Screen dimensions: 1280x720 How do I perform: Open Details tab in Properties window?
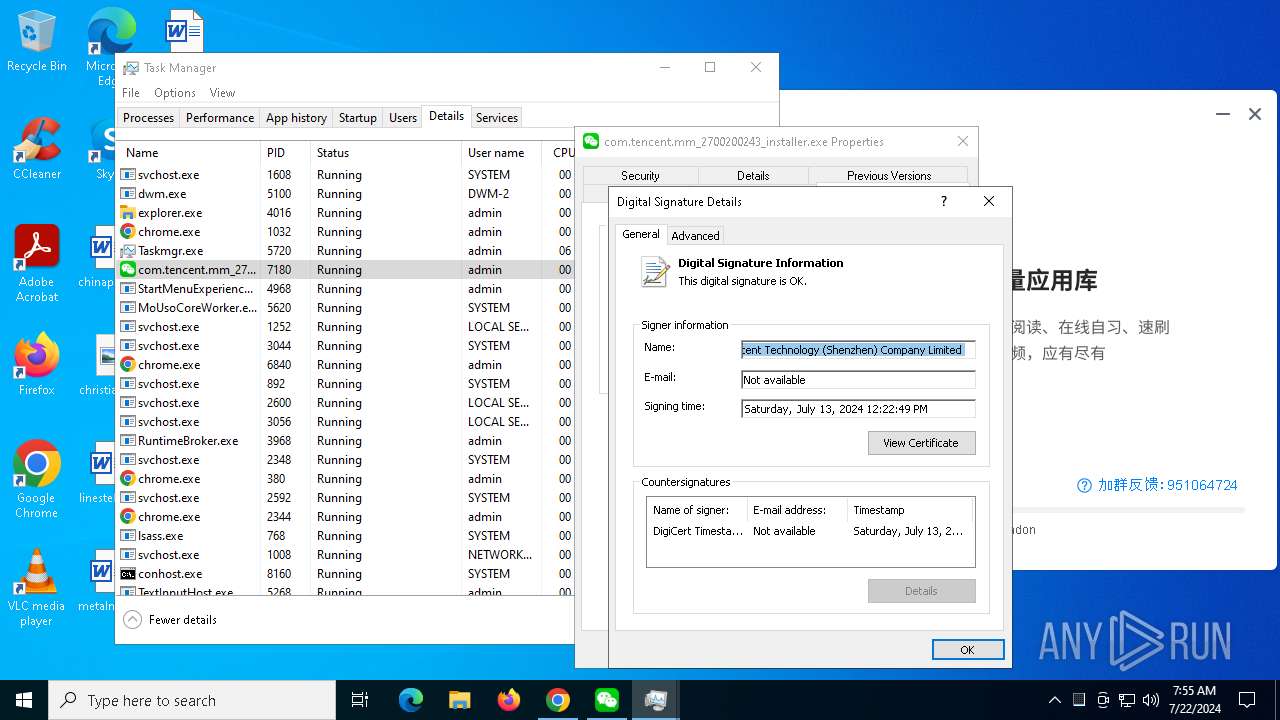click(753, 175)
